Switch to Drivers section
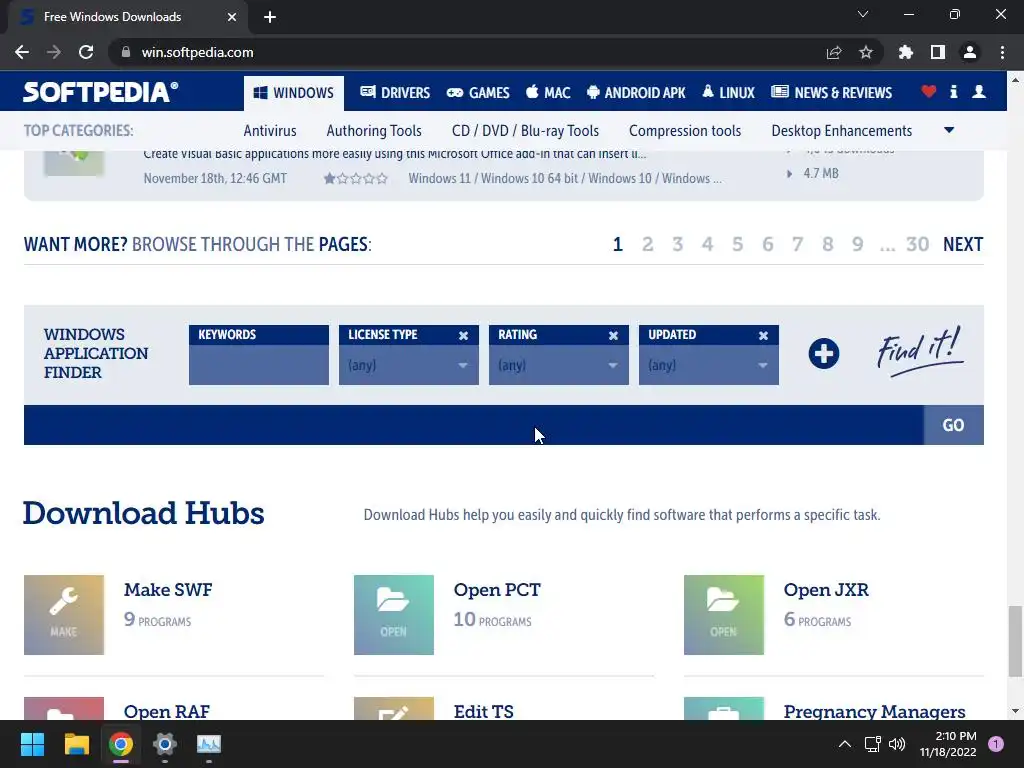1024x768 pixels. pyautogui.click(x=395, y=93)
